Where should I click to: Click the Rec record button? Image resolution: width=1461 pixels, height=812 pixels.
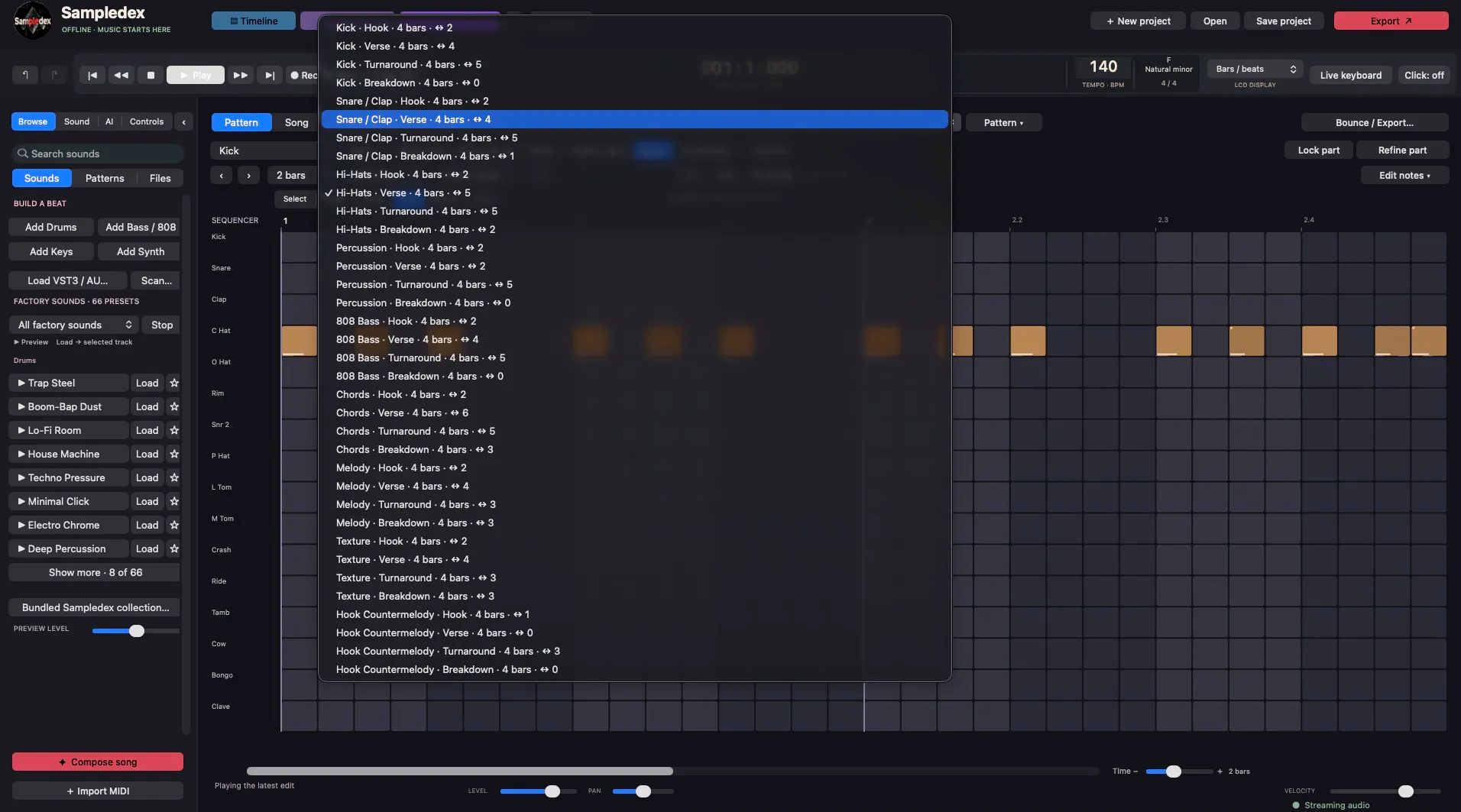coord(303,75)
